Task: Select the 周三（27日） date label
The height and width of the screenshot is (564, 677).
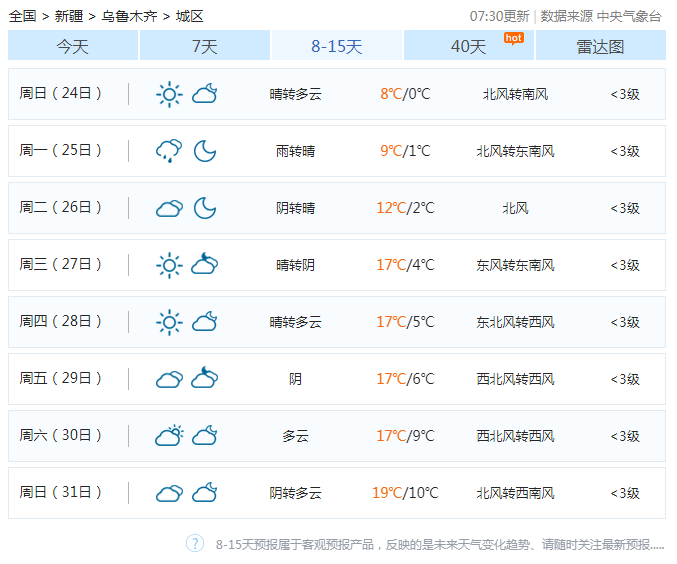Action: click(x=61, y=264)
